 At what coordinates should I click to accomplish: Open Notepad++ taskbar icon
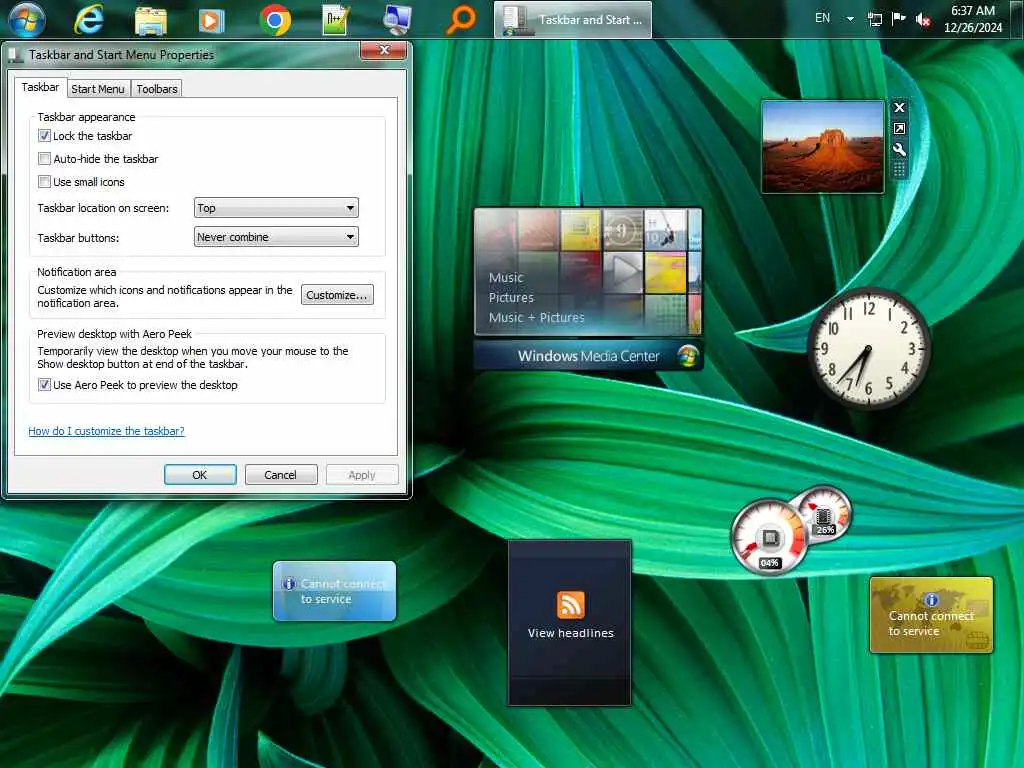[336, 20]
